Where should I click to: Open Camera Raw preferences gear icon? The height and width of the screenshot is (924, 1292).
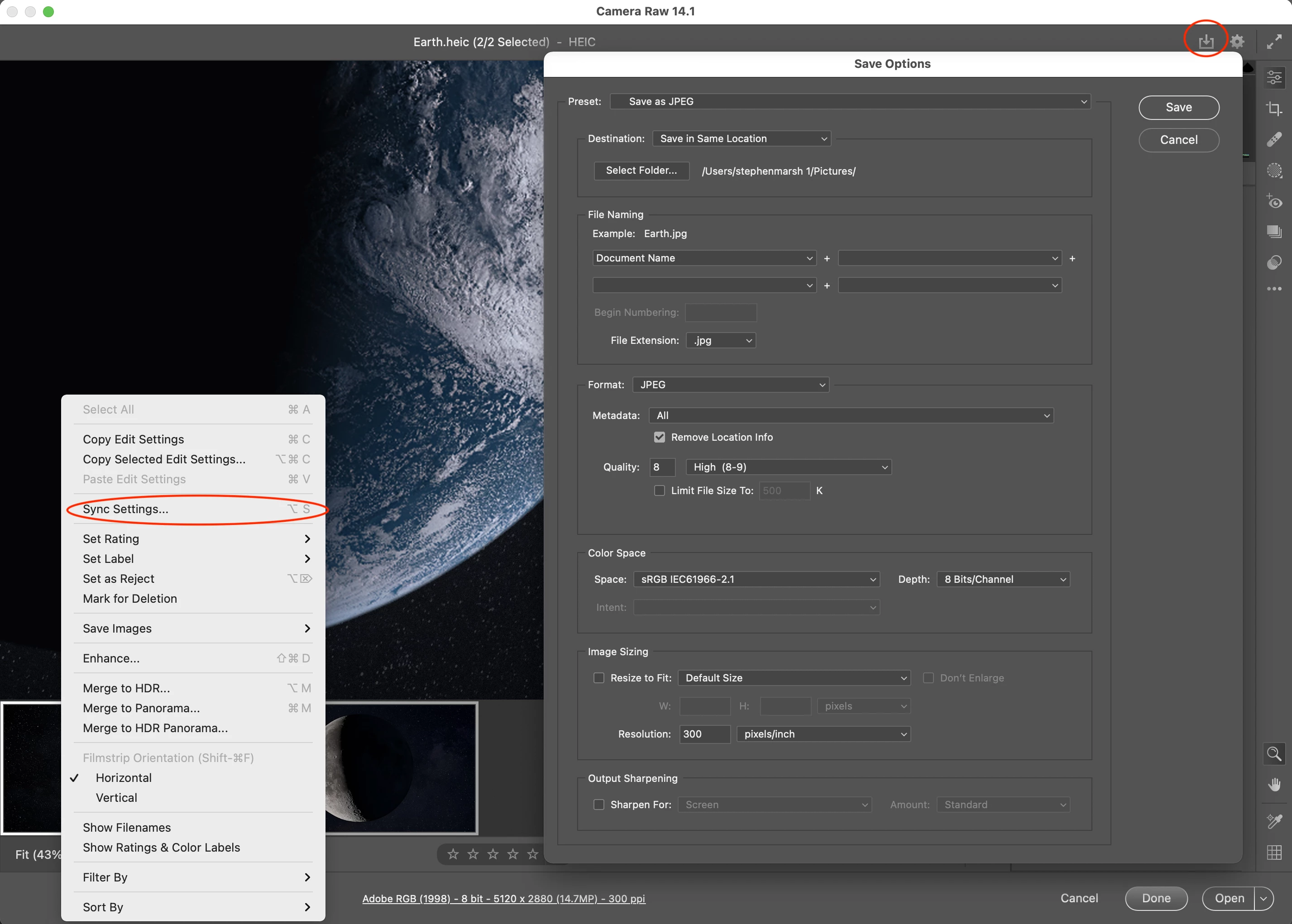click(1237, 42)
